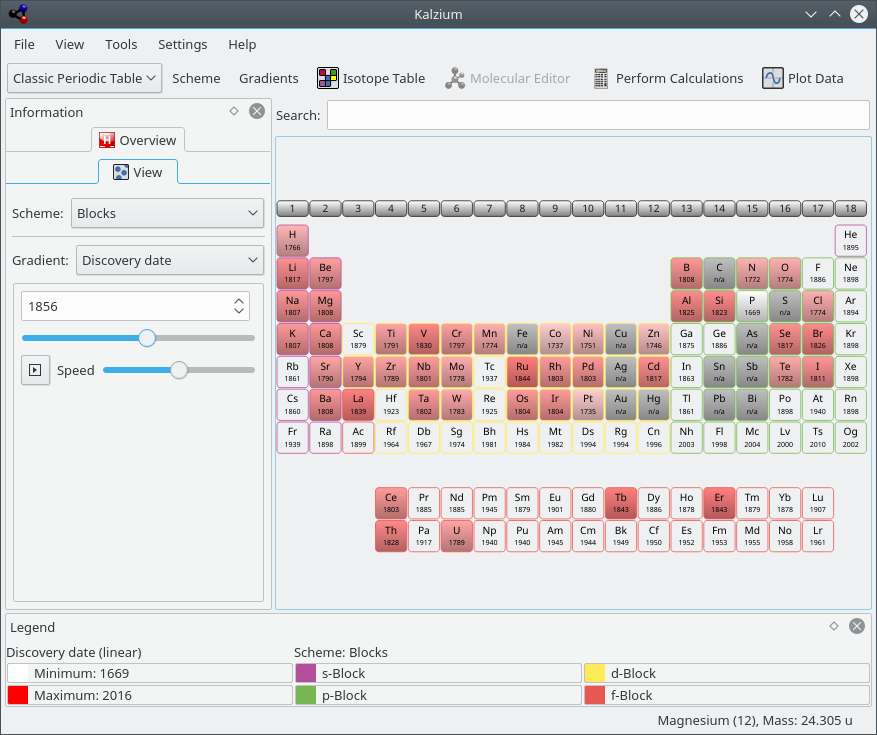Select the Erbium (Er) element tile

[719, 503]
